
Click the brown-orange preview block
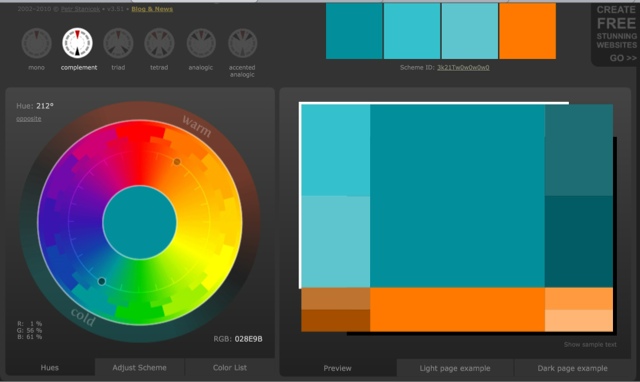[336, 299]
